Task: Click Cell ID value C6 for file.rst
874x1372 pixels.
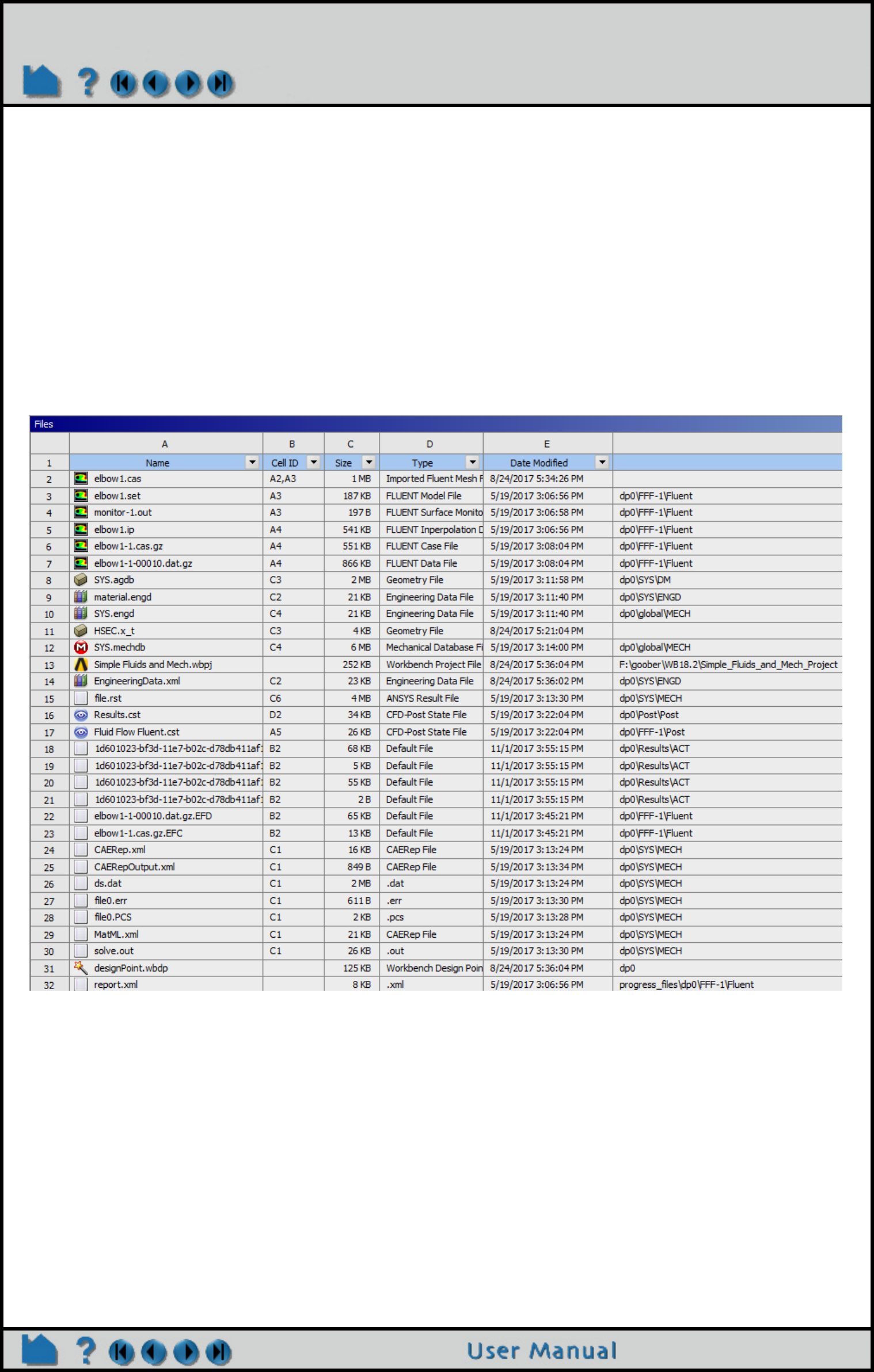Action: (276, 698)
